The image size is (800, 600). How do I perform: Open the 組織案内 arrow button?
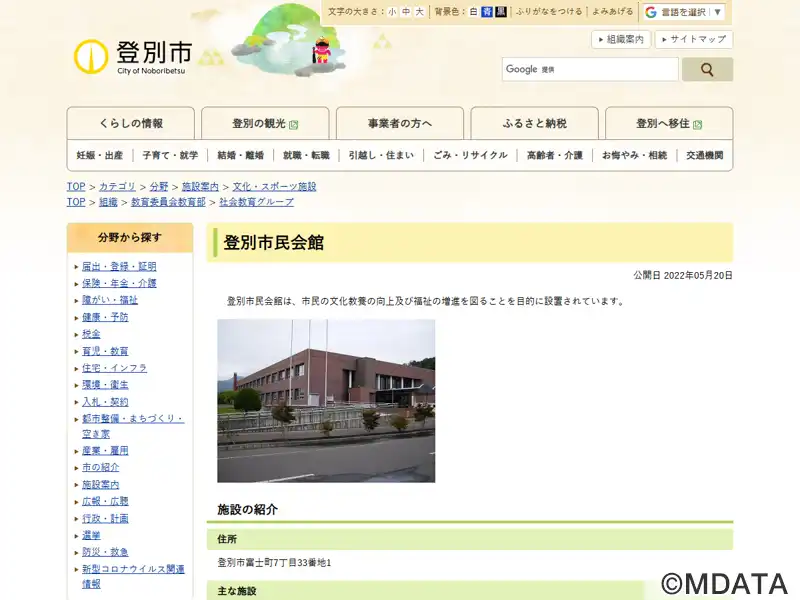(621, 39)
